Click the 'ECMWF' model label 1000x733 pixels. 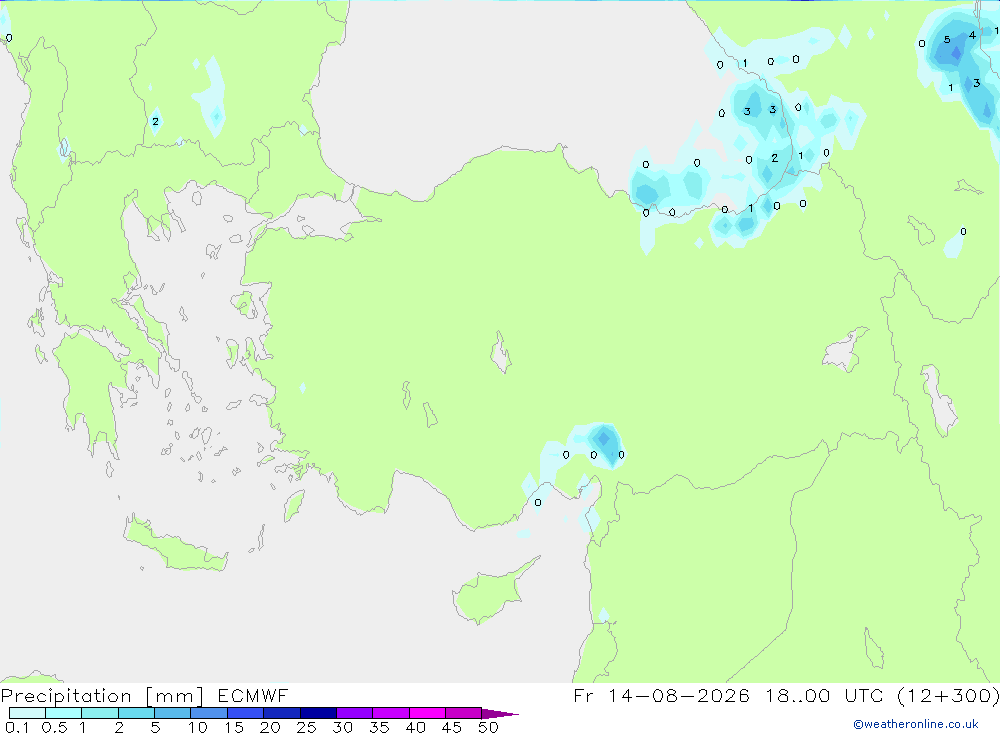pyautogui.click(x=253, y=695)
